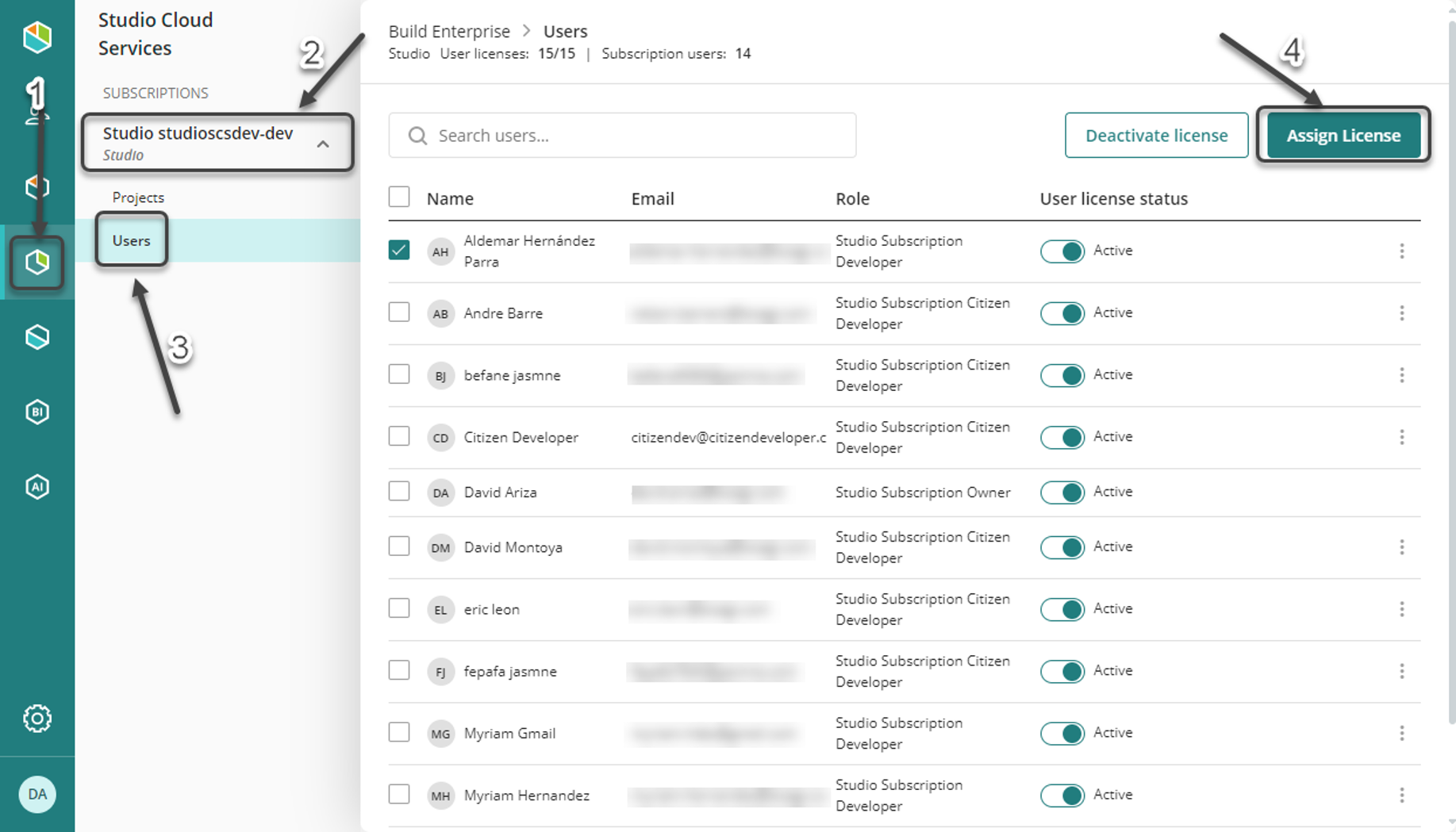Sort by the Role column header
This screenshot has width=1456, height=832.
tap(852, 198)
